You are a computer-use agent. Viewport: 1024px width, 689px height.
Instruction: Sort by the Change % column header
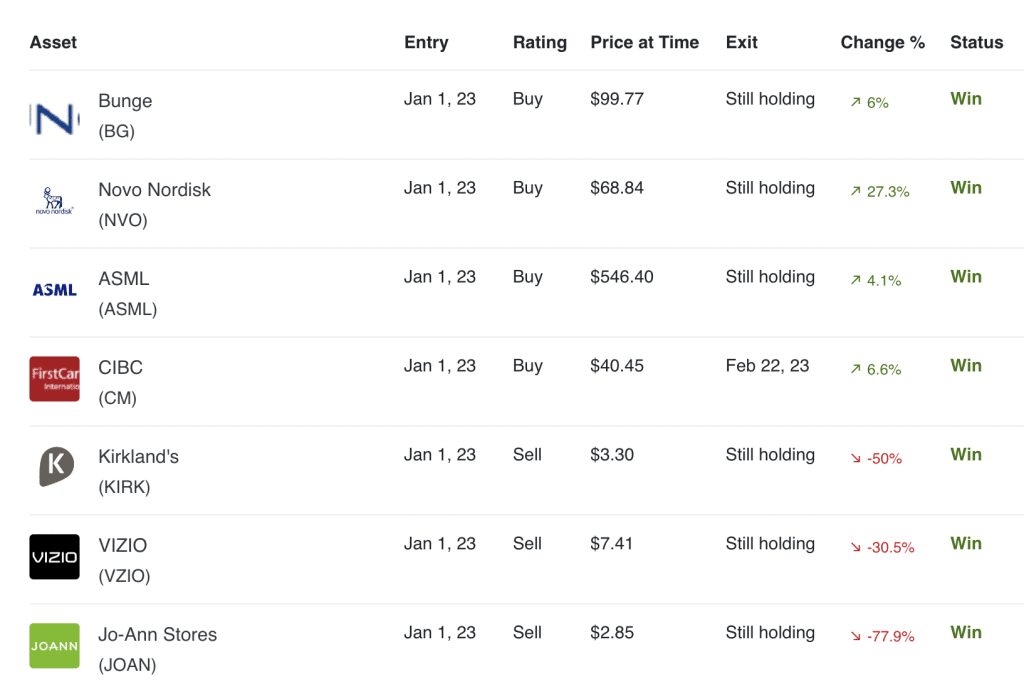pyautogui.click(x=882, y=42)
